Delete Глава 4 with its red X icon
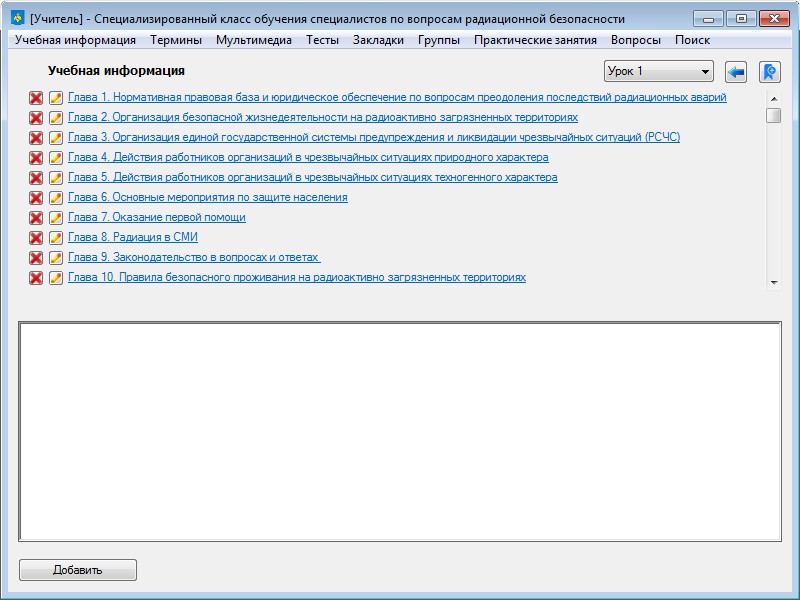Viewport: 800px width, 600px height. (36, 158)
